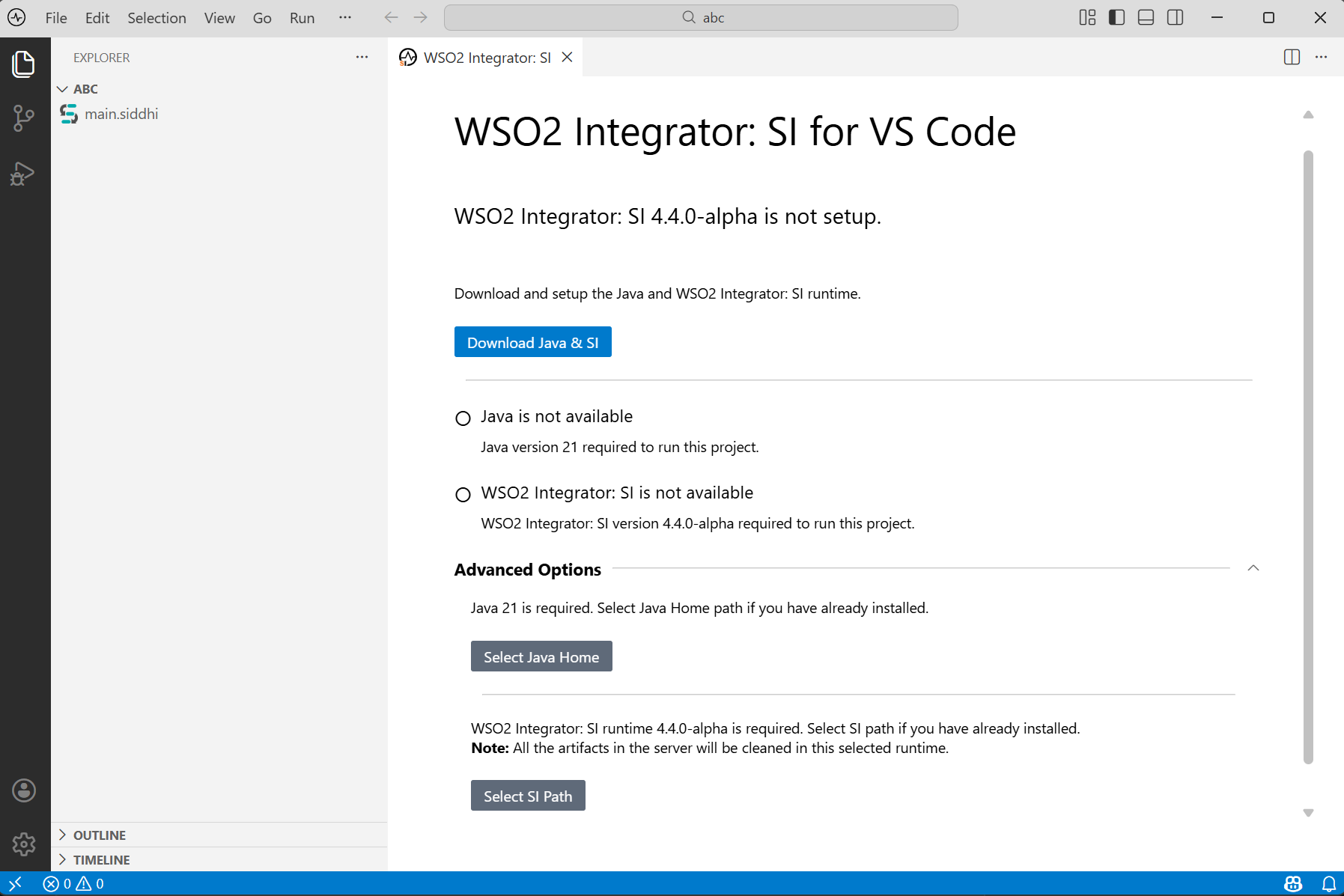Toggle the Panel layout icon
The width and height of the screenshot is (1344, 896).
(x=1146, y=17)
